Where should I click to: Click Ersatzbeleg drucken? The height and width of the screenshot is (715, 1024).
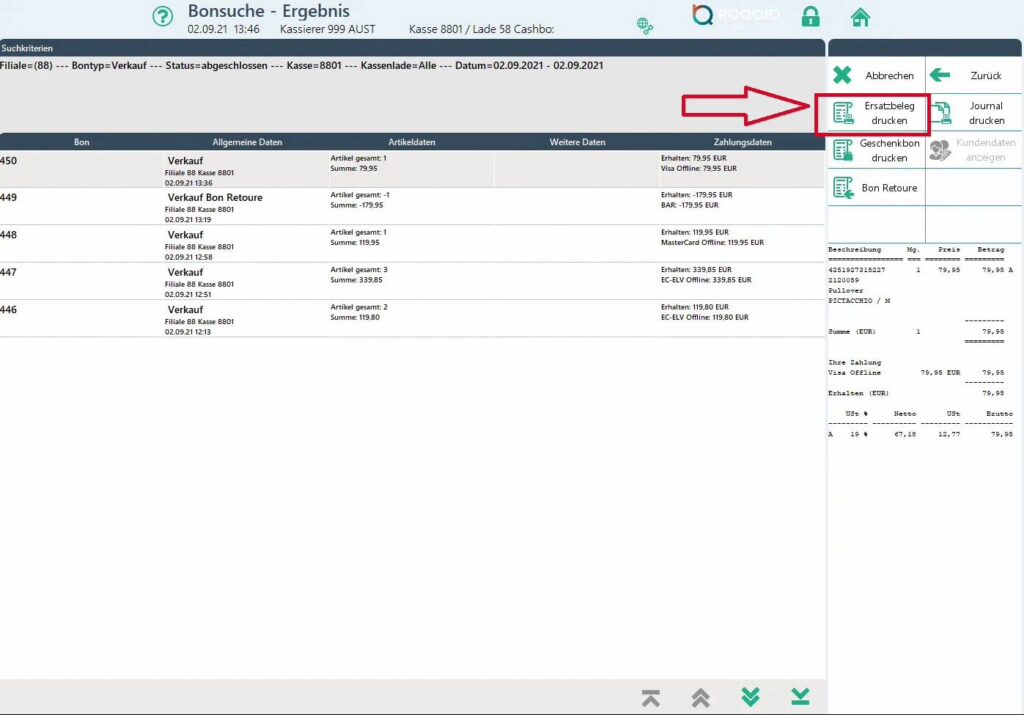(x=876, y=113)
